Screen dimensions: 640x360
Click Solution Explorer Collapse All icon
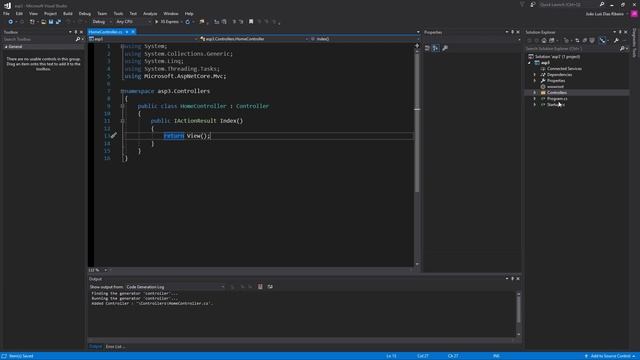click(x=584, y=40)
